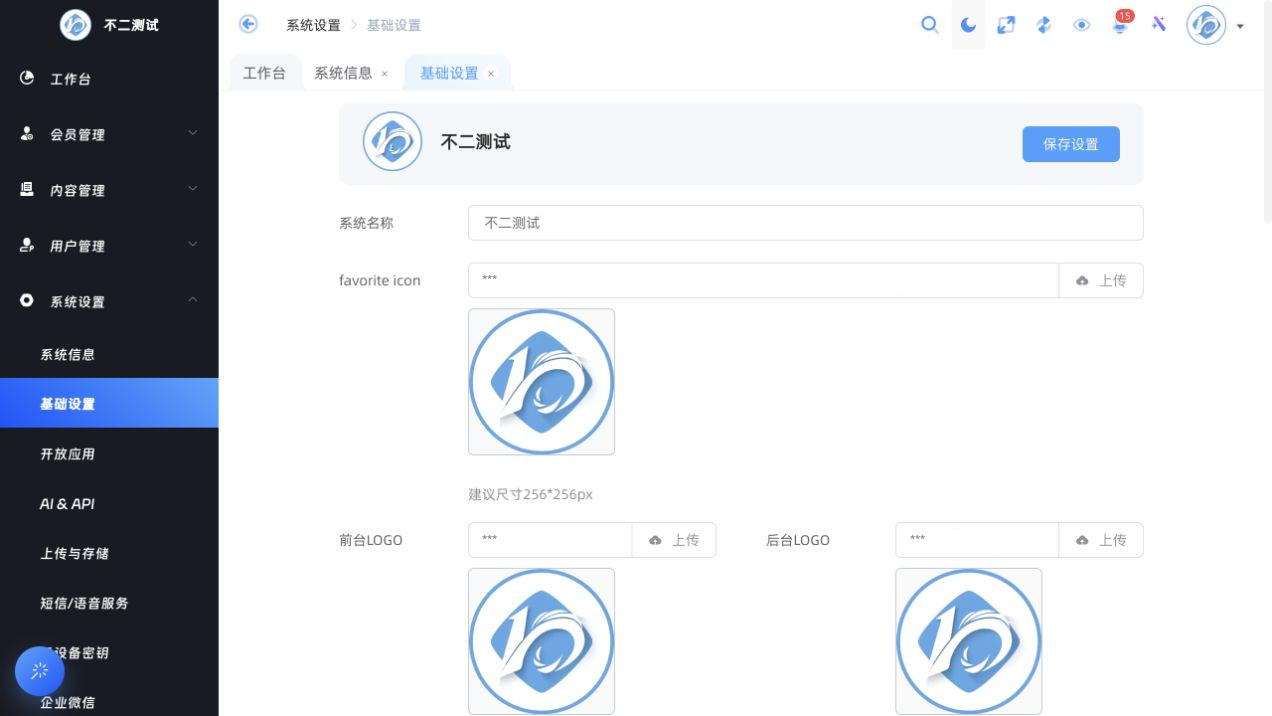Open 短信/语音服务 submenu item
The height and width of the screenshot is (716, 1272).
pos(109,603)
